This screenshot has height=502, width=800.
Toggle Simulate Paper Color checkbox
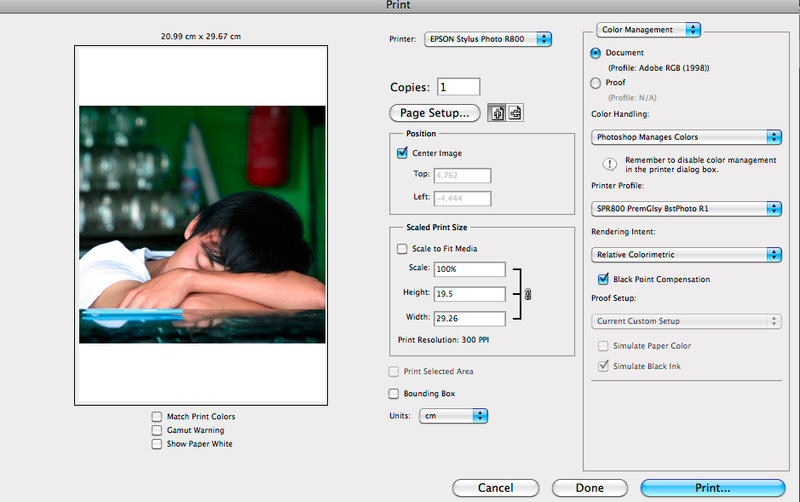point(603,346)
